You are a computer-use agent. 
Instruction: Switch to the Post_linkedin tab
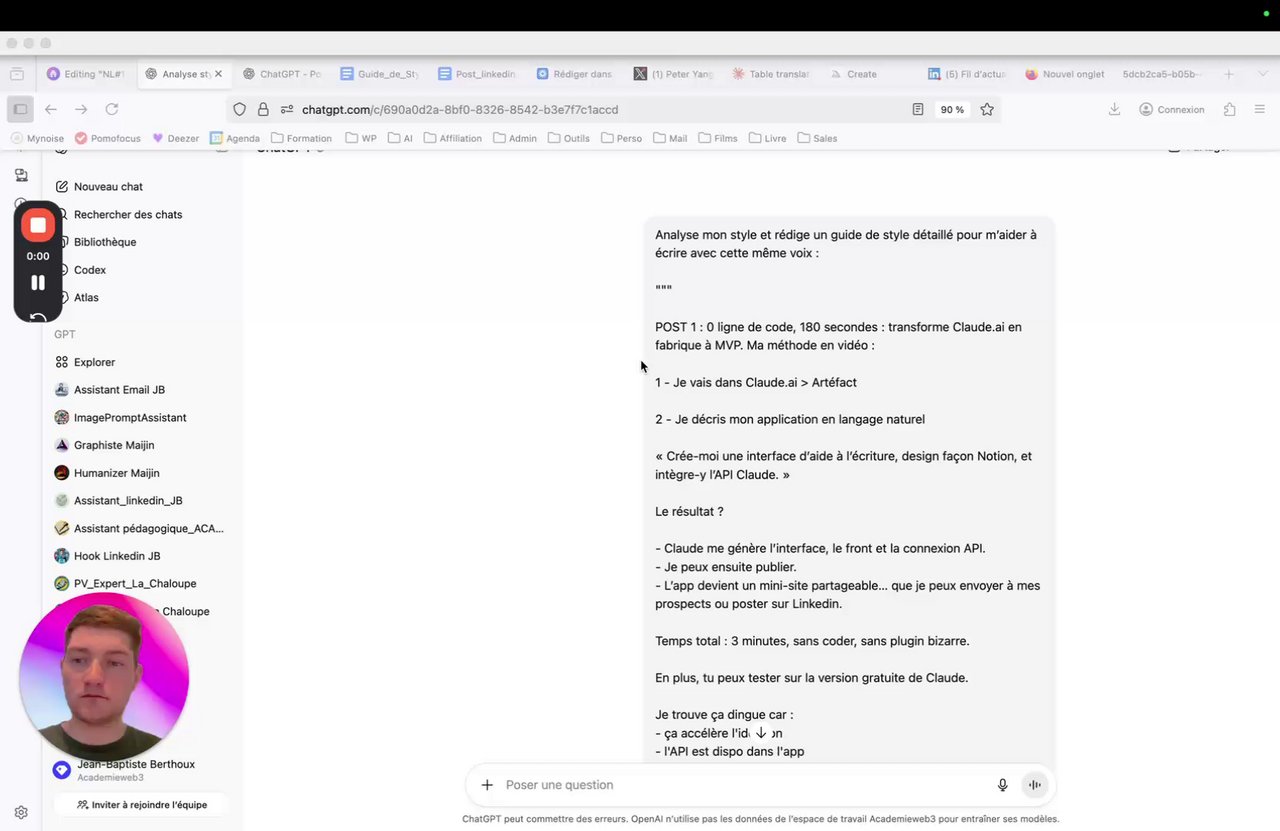coord(478,74)
